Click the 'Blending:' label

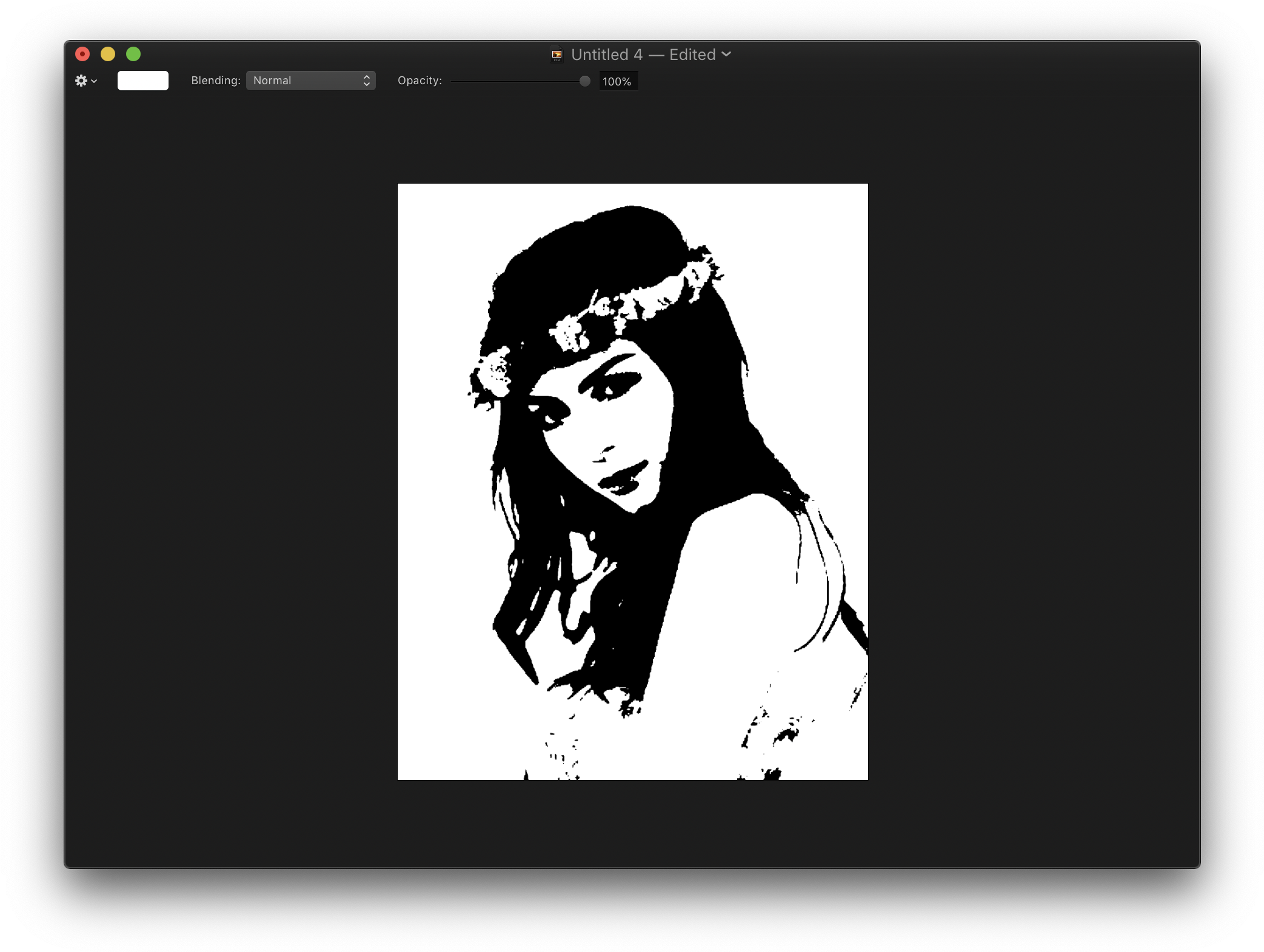[216, 81]
